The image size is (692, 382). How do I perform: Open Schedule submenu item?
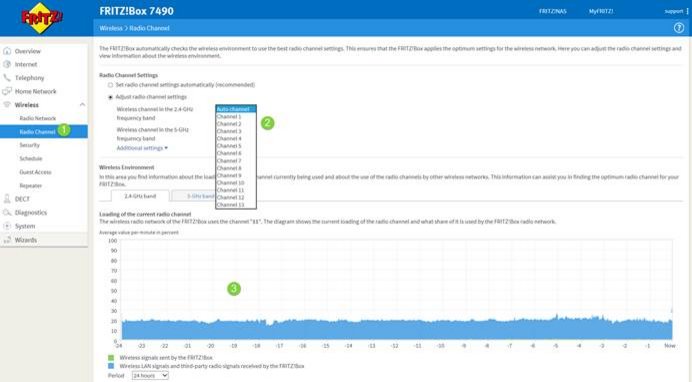coord(31,158)
